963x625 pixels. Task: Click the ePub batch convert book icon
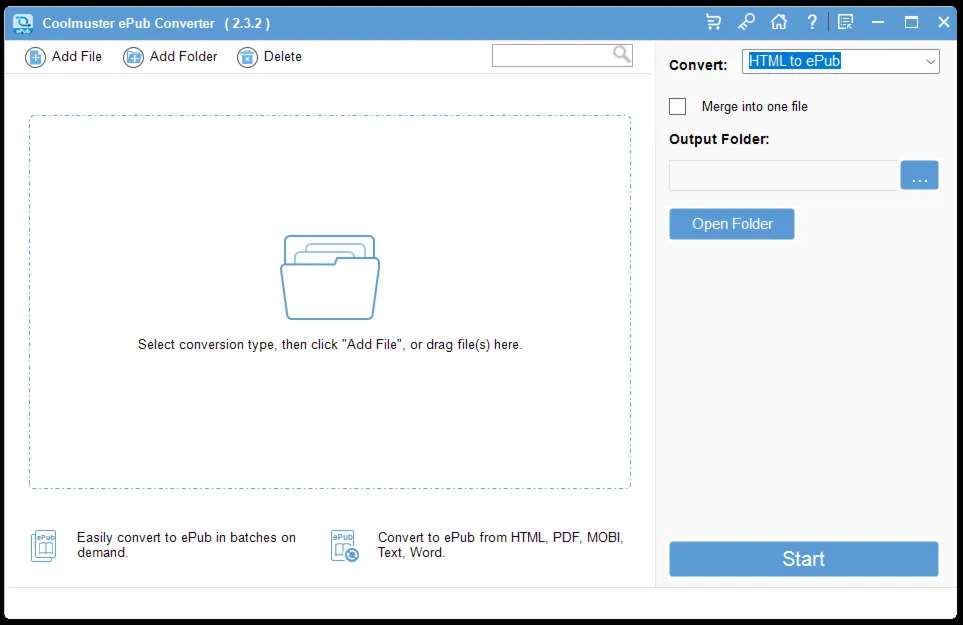click(x=44, y=546)
